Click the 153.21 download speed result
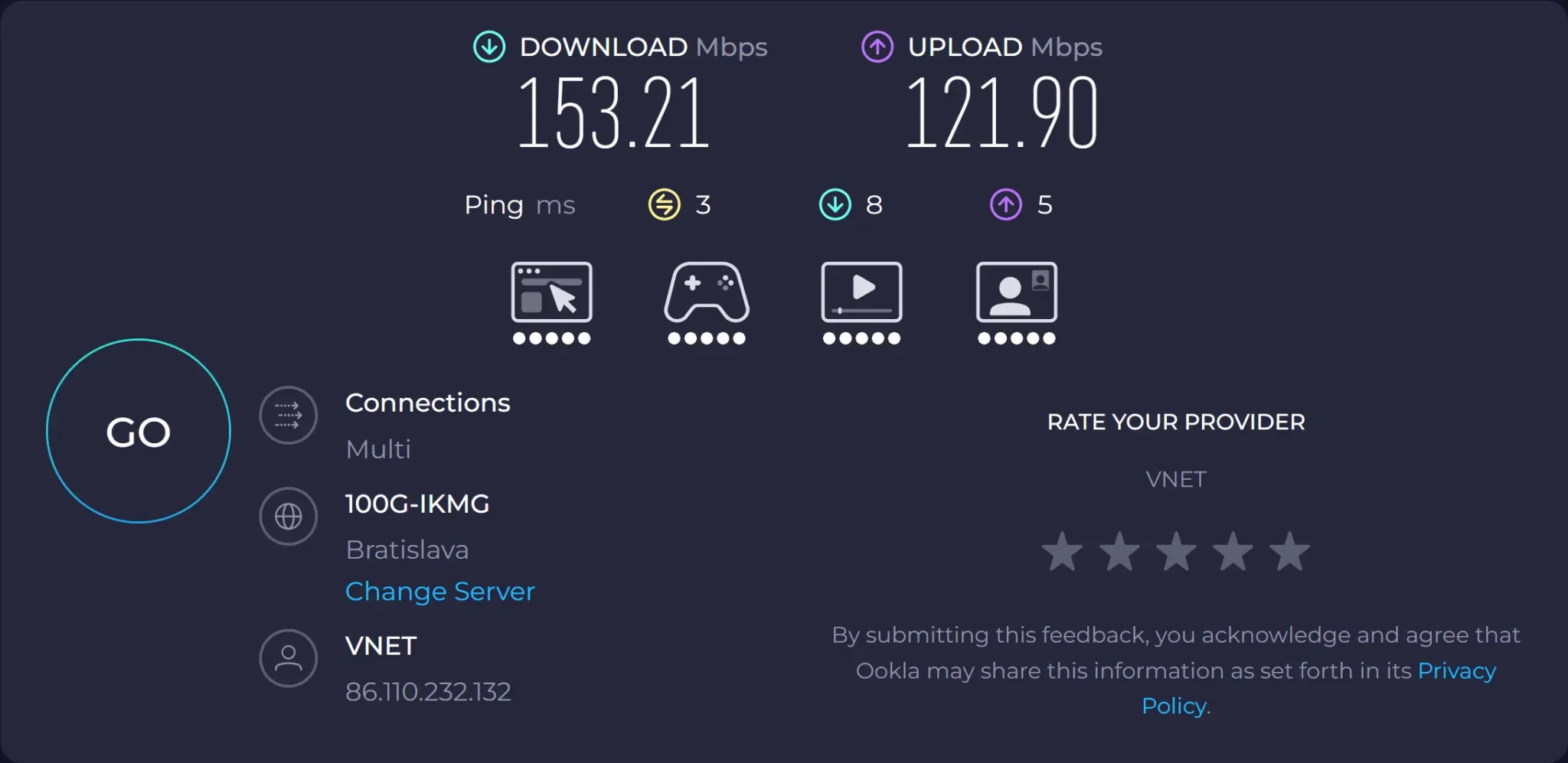Image resolution: width=1568 pixels, height=763 pixels. click(614, 113)
